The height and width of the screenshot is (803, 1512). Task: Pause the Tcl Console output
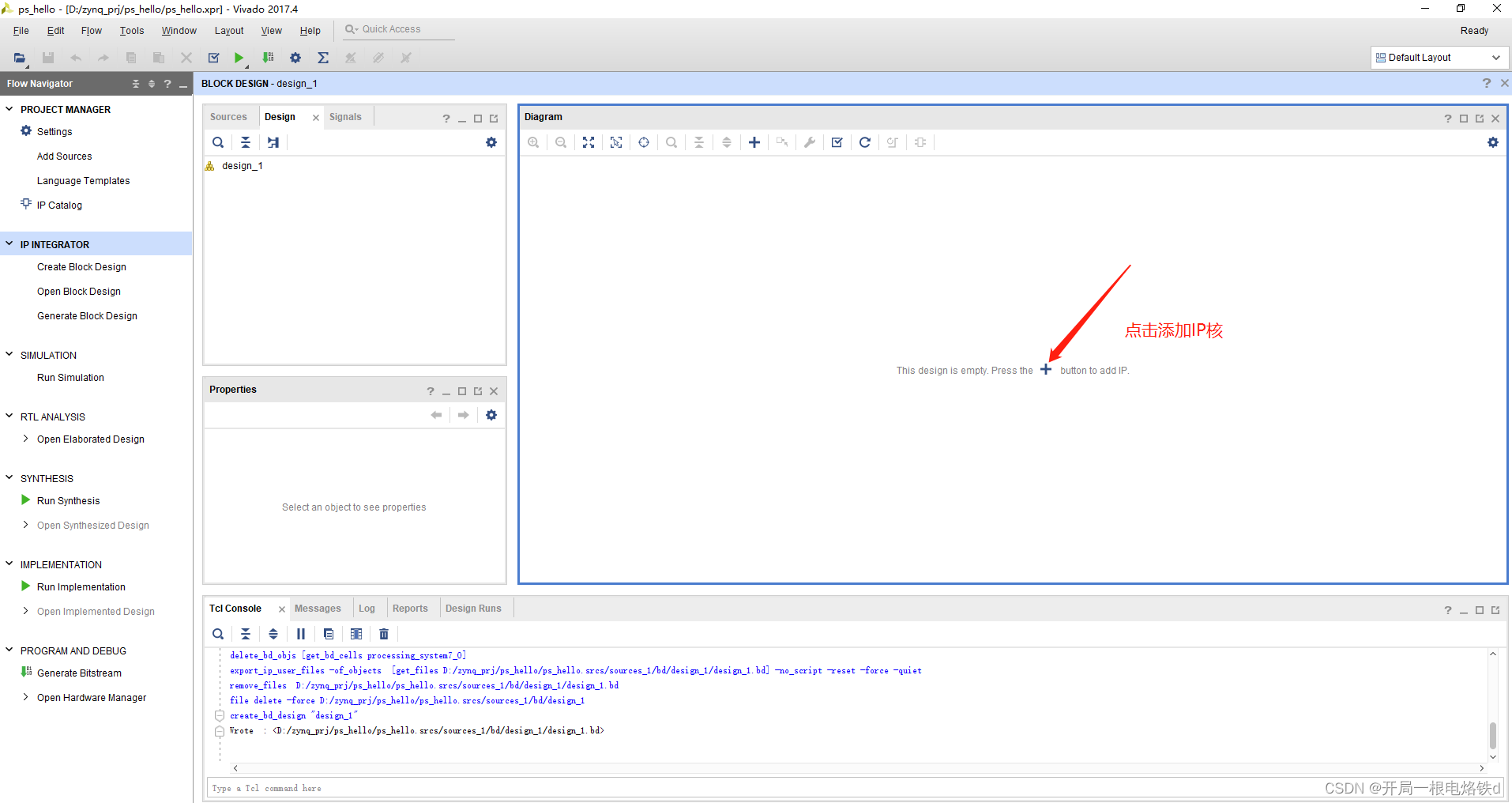301,634
